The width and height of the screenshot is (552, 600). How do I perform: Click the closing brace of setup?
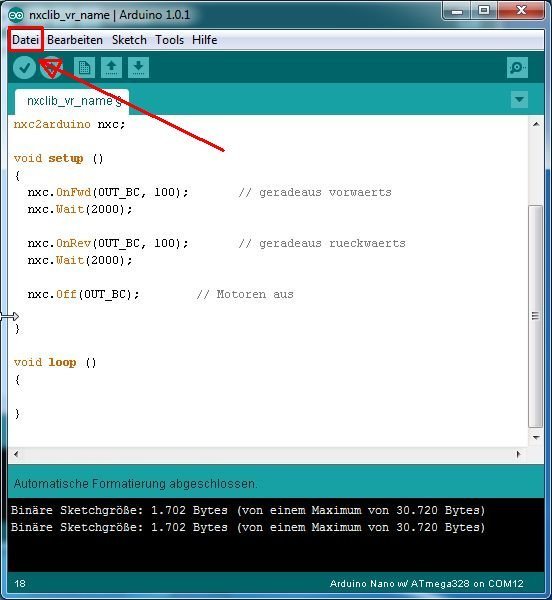pos(17,328)
